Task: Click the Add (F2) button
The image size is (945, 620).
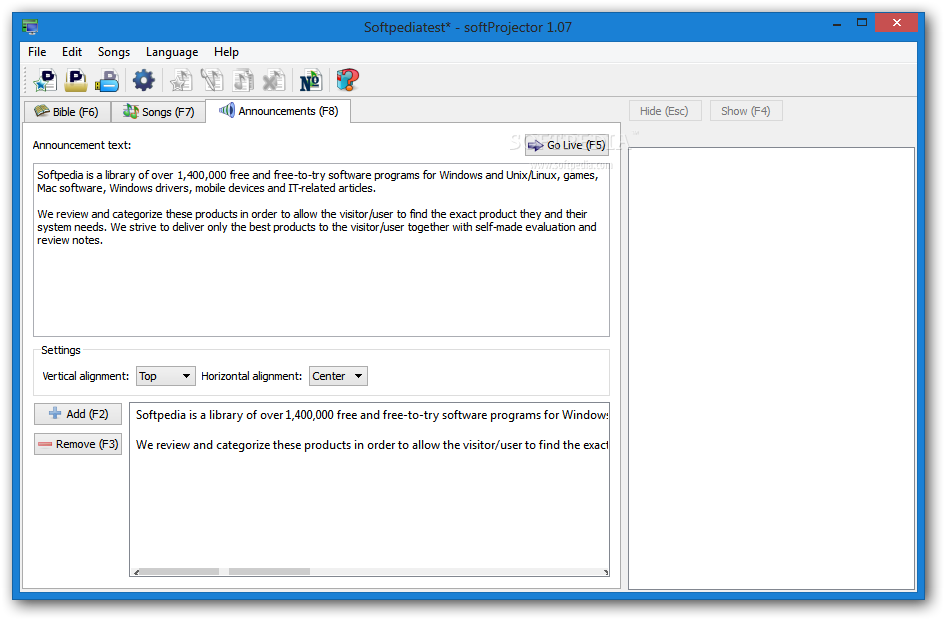Action: 78,414
